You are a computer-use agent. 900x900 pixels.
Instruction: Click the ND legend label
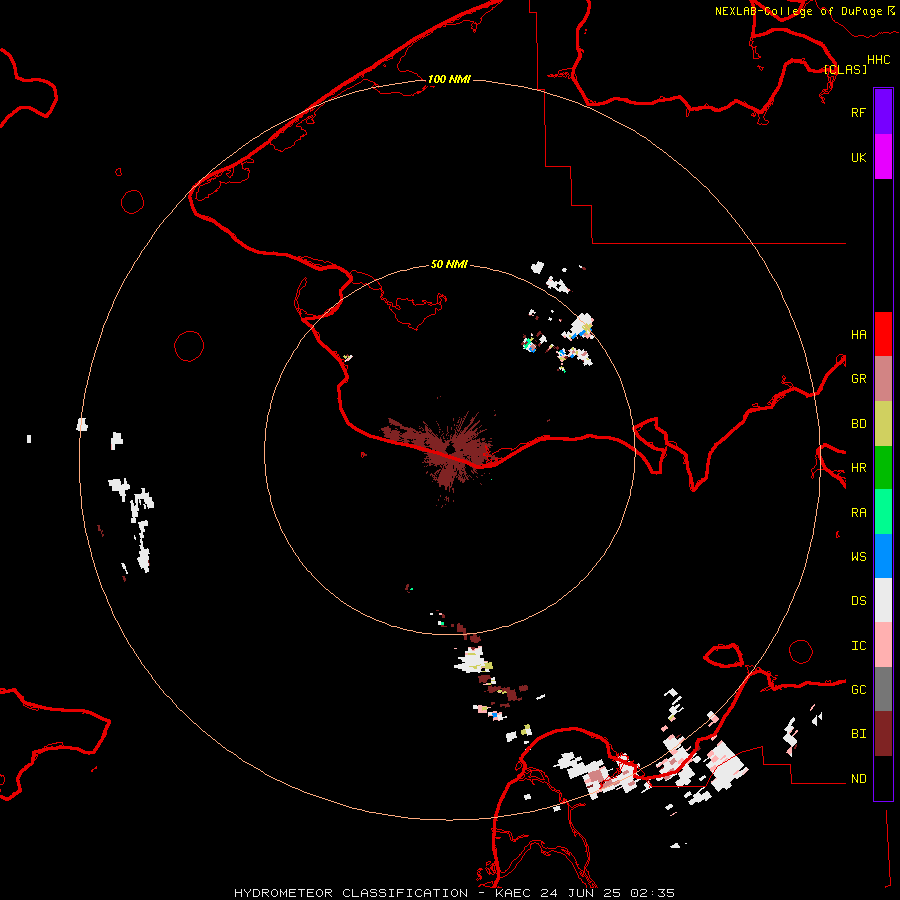pyautogui.click(x=858, y=779)
